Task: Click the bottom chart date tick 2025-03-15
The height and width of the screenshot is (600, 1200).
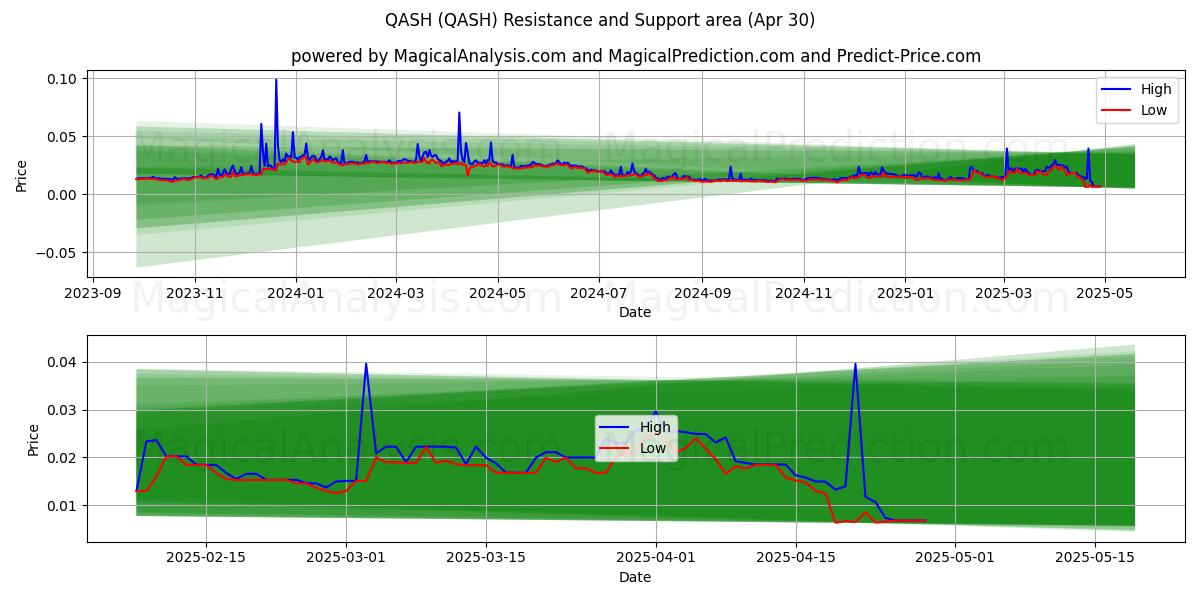Action: 486,558
